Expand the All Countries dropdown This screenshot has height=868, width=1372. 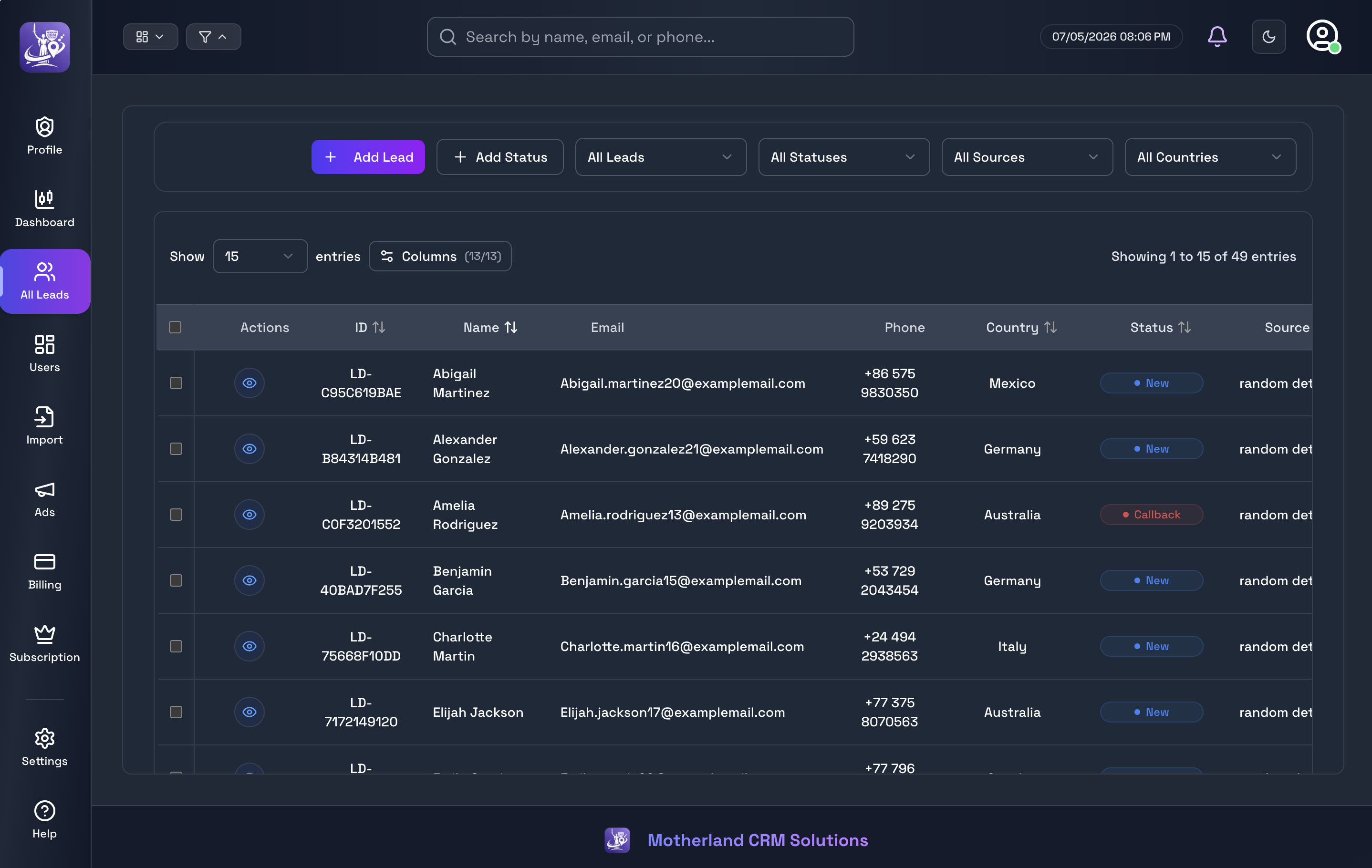1210,156
